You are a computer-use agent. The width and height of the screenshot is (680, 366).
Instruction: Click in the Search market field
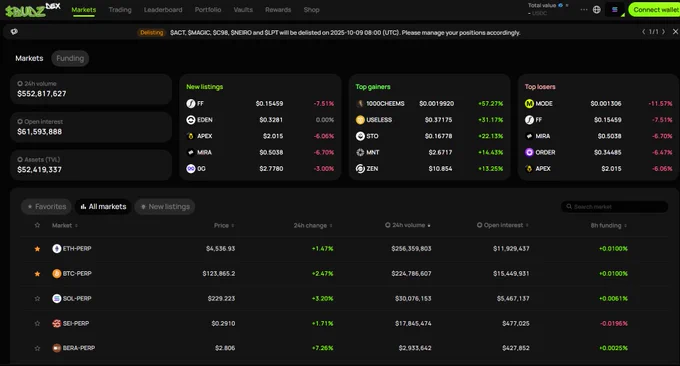(x=615, y=207)
